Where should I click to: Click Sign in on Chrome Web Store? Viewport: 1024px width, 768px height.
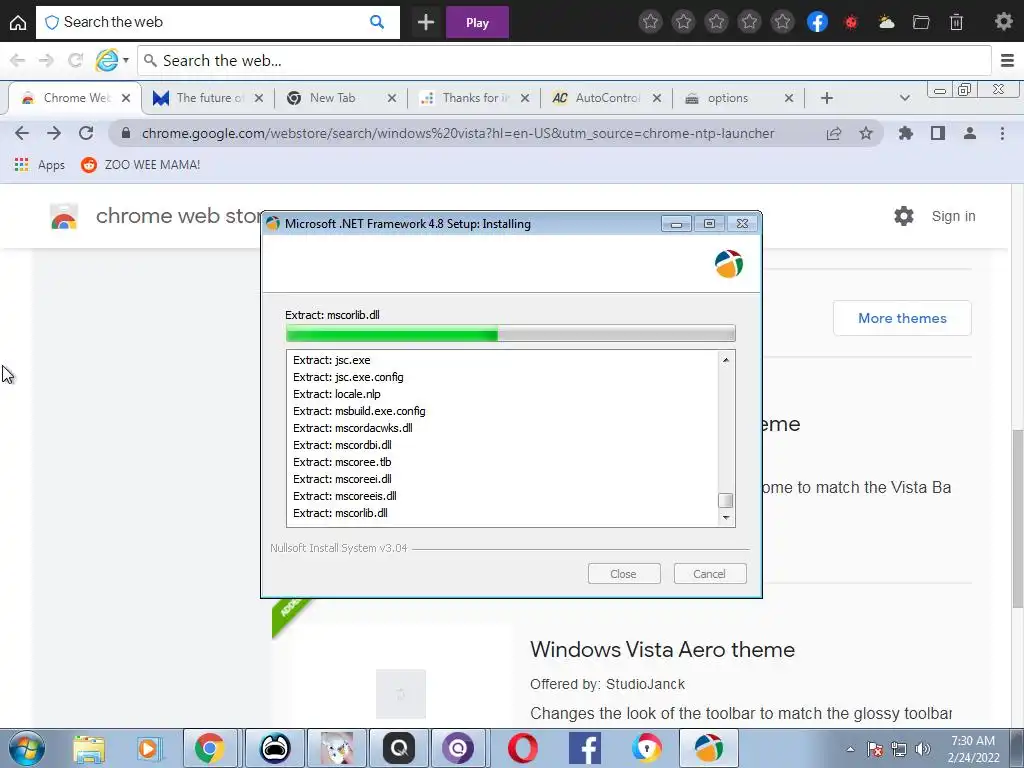(x=953, y=216)
